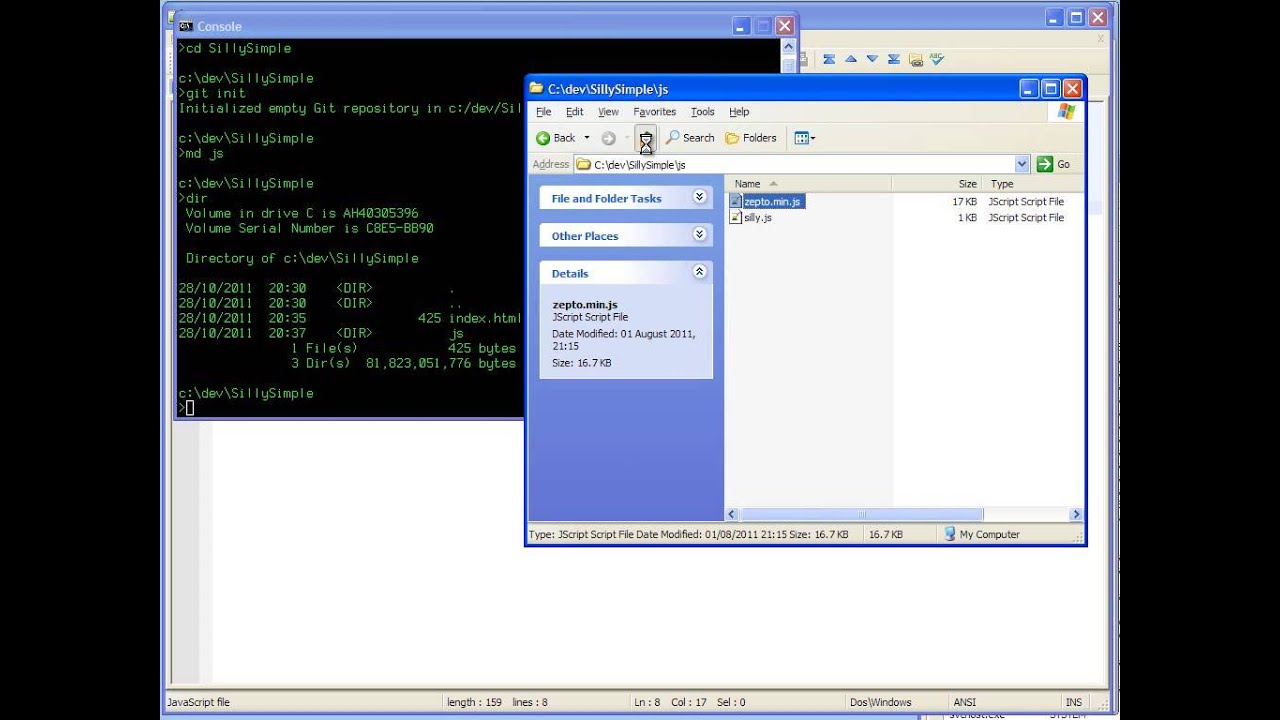Open the Back button history dropdown arrow

[x=587, y=138]
